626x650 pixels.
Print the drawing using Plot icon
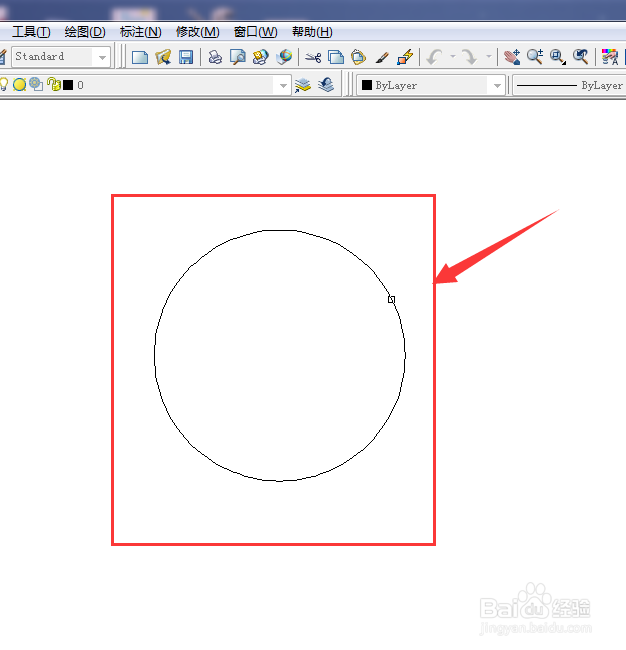point(215,57)
